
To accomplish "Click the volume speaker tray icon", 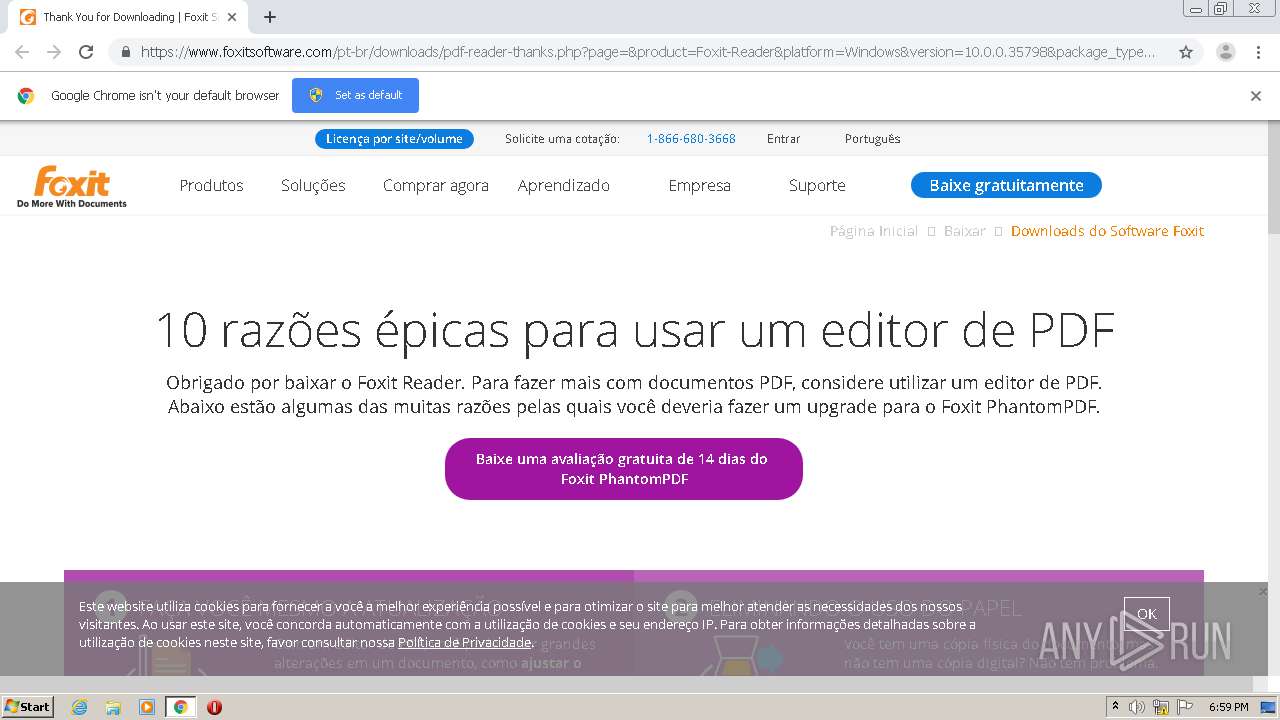I will tap(1137, 707).
